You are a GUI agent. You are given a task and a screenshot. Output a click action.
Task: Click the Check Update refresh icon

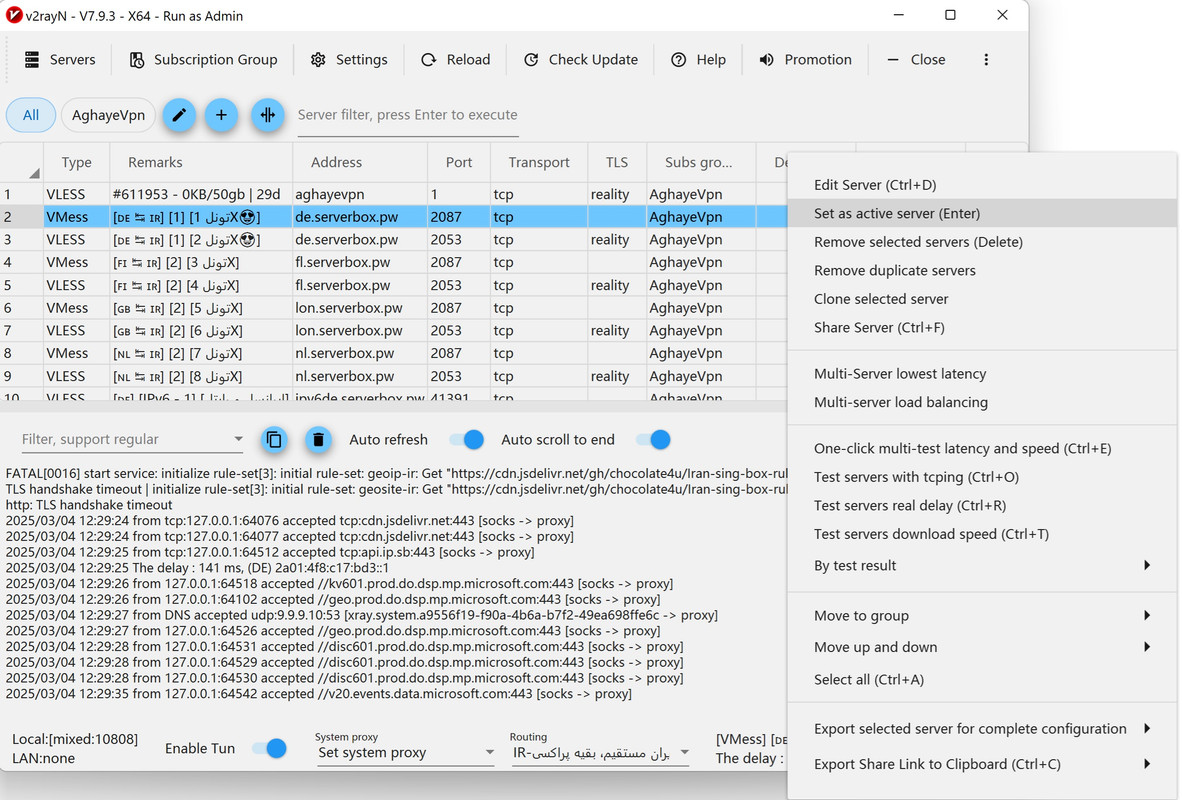pos(531,60)
